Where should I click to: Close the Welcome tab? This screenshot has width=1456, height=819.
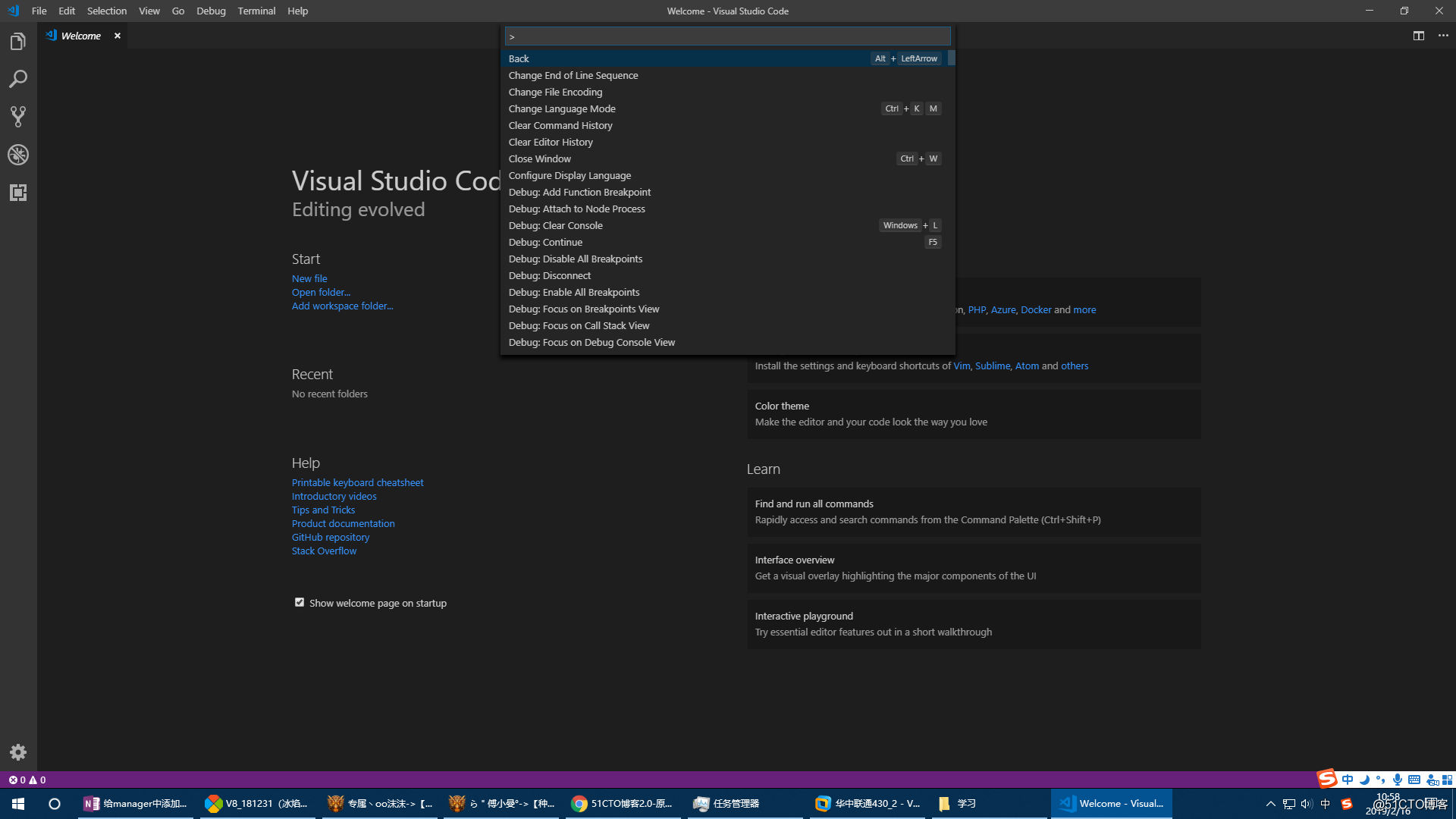pos(118,36)
